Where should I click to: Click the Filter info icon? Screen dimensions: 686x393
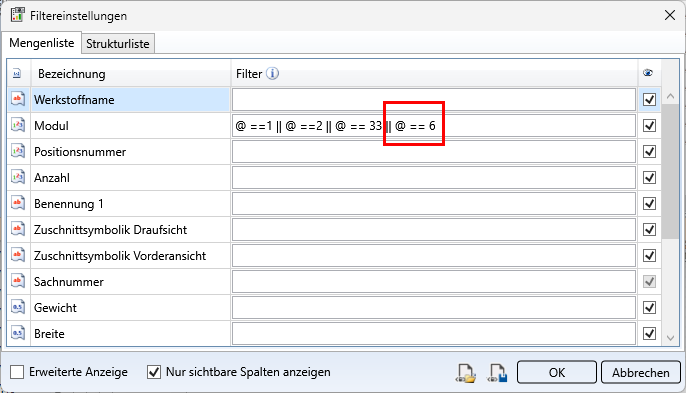point(272,74)
